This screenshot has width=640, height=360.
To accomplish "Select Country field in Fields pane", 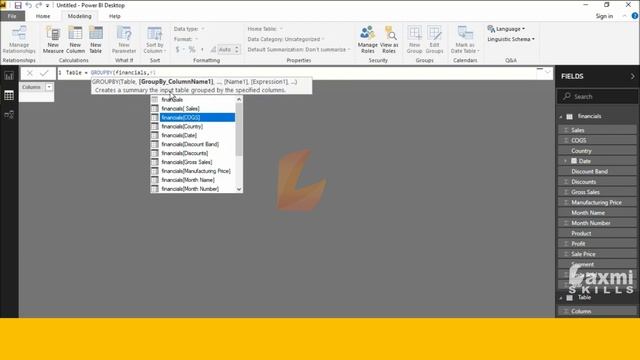I will coord(598,151).
